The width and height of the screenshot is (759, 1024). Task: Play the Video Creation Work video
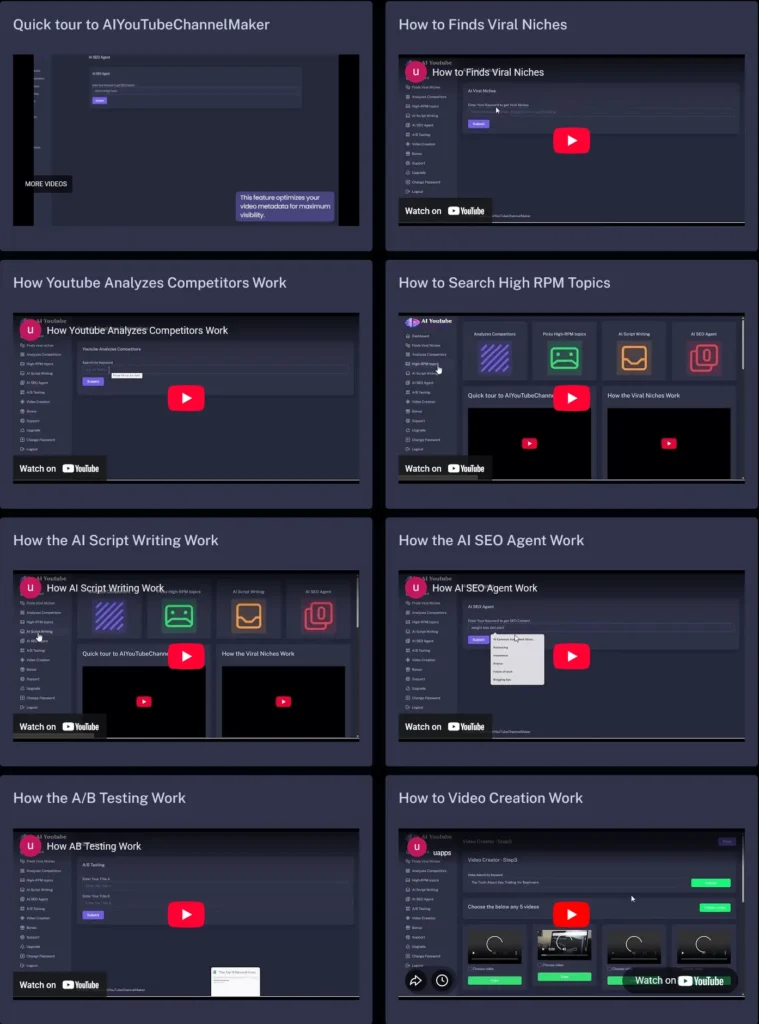click(x=571, y=914)
